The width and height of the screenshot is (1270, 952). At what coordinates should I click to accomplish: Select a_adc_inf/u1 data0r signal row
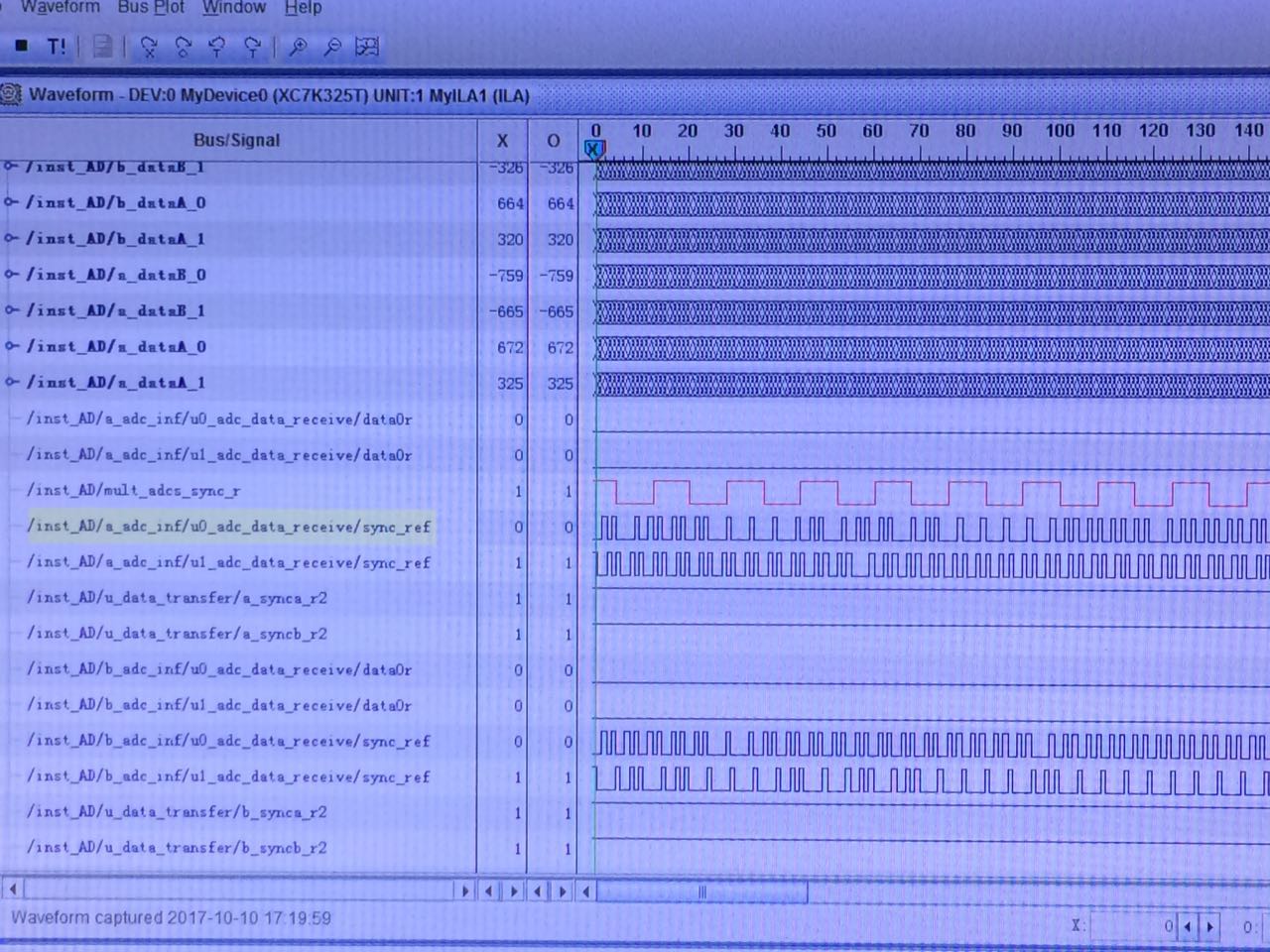click(x=219, y=454)
